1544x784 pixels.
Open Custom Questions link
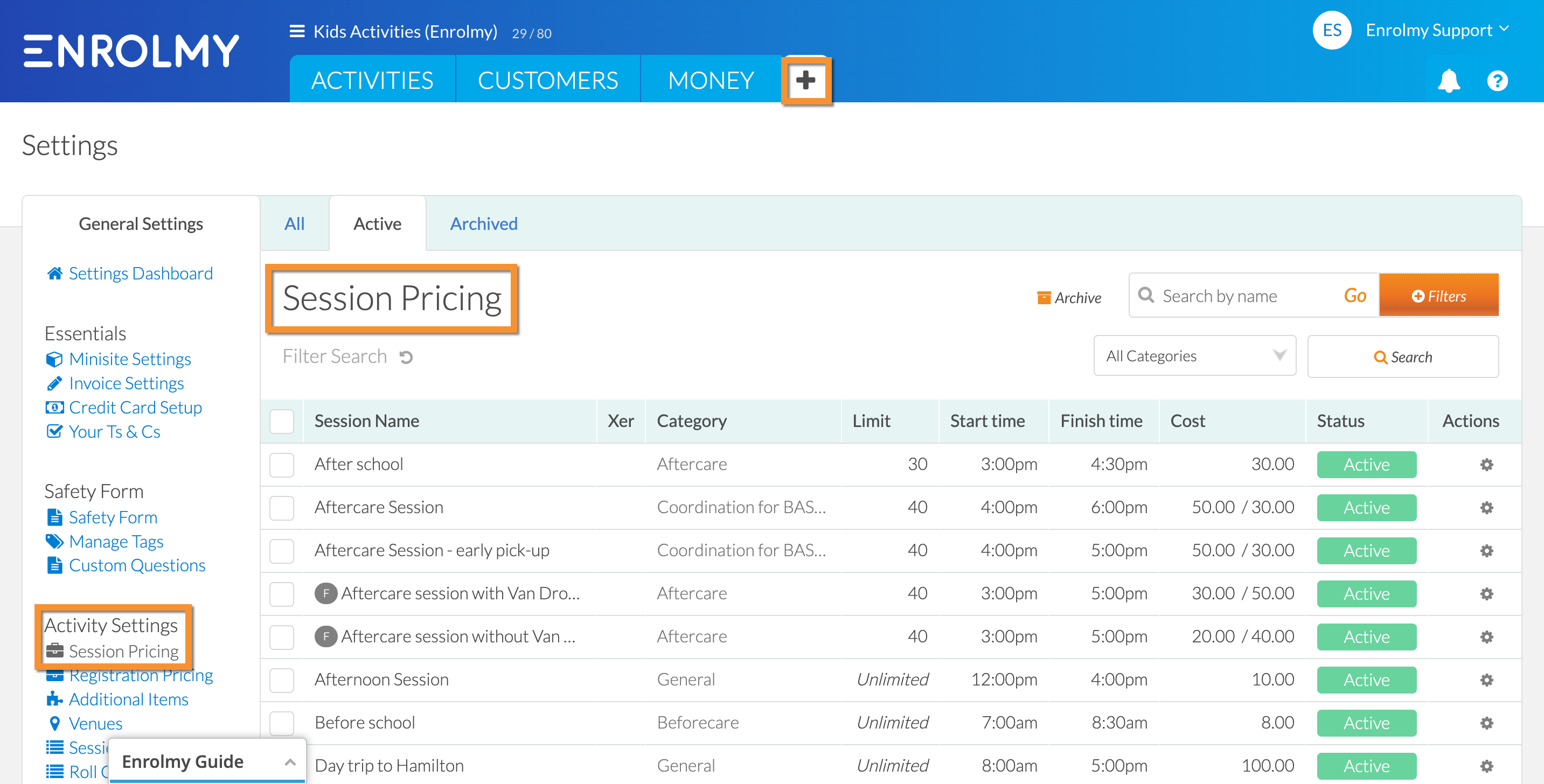pos(137,565)
